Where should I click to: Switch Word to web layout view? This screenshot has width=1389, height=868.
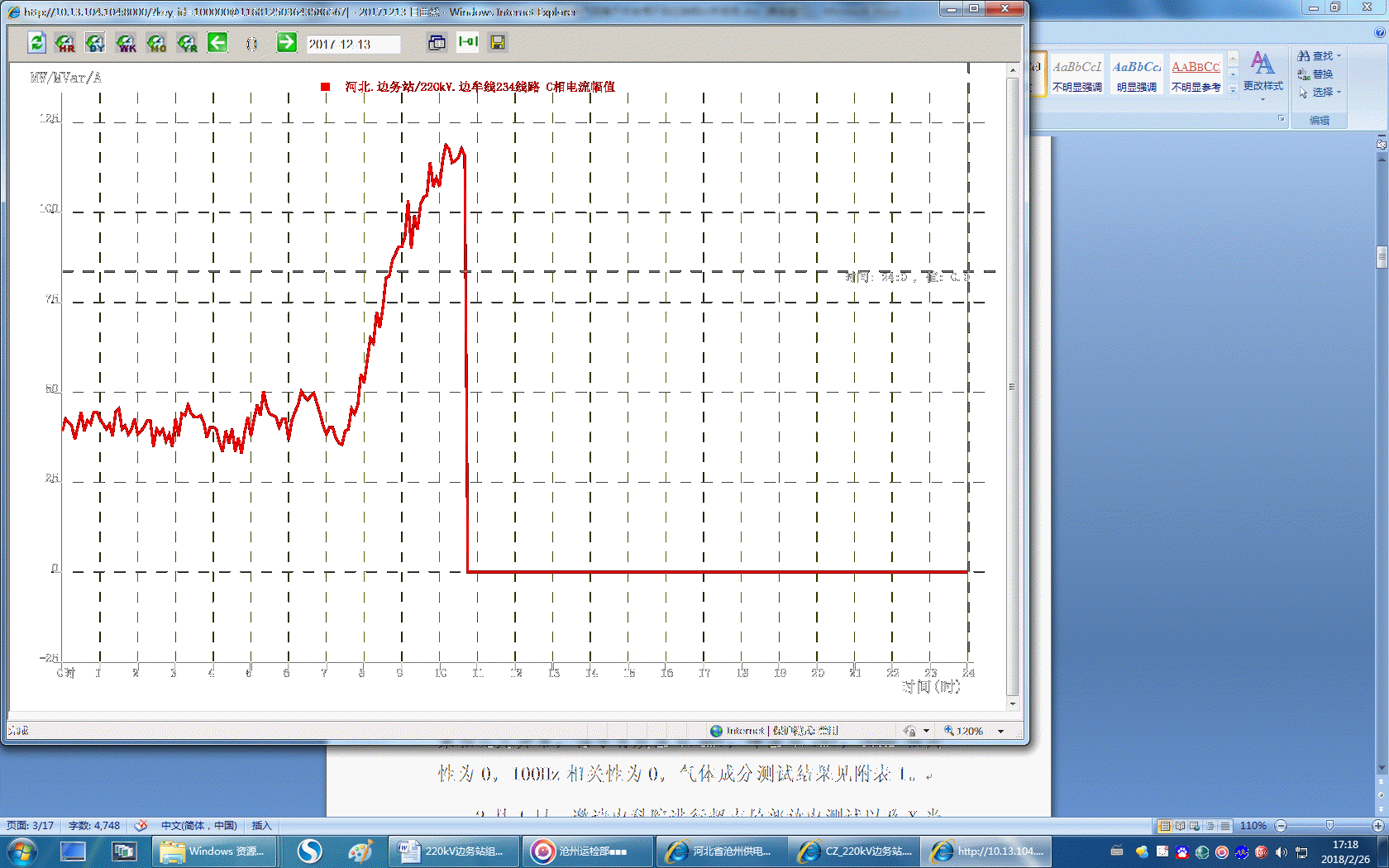1195,826
